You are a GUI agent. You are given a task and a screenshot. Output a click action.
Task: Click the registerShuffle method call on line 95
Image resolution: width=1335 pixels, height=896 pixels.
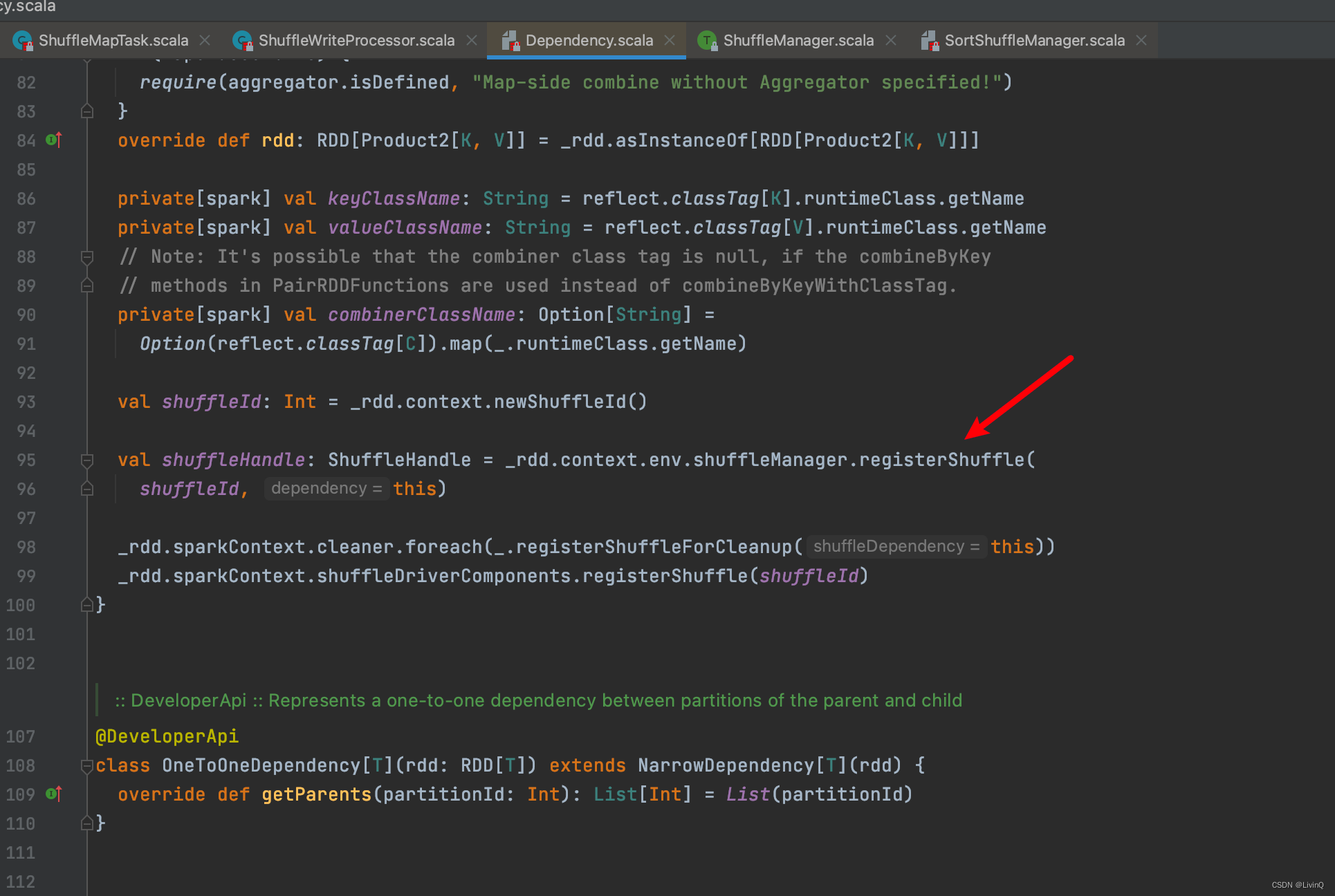click(941, 460)
